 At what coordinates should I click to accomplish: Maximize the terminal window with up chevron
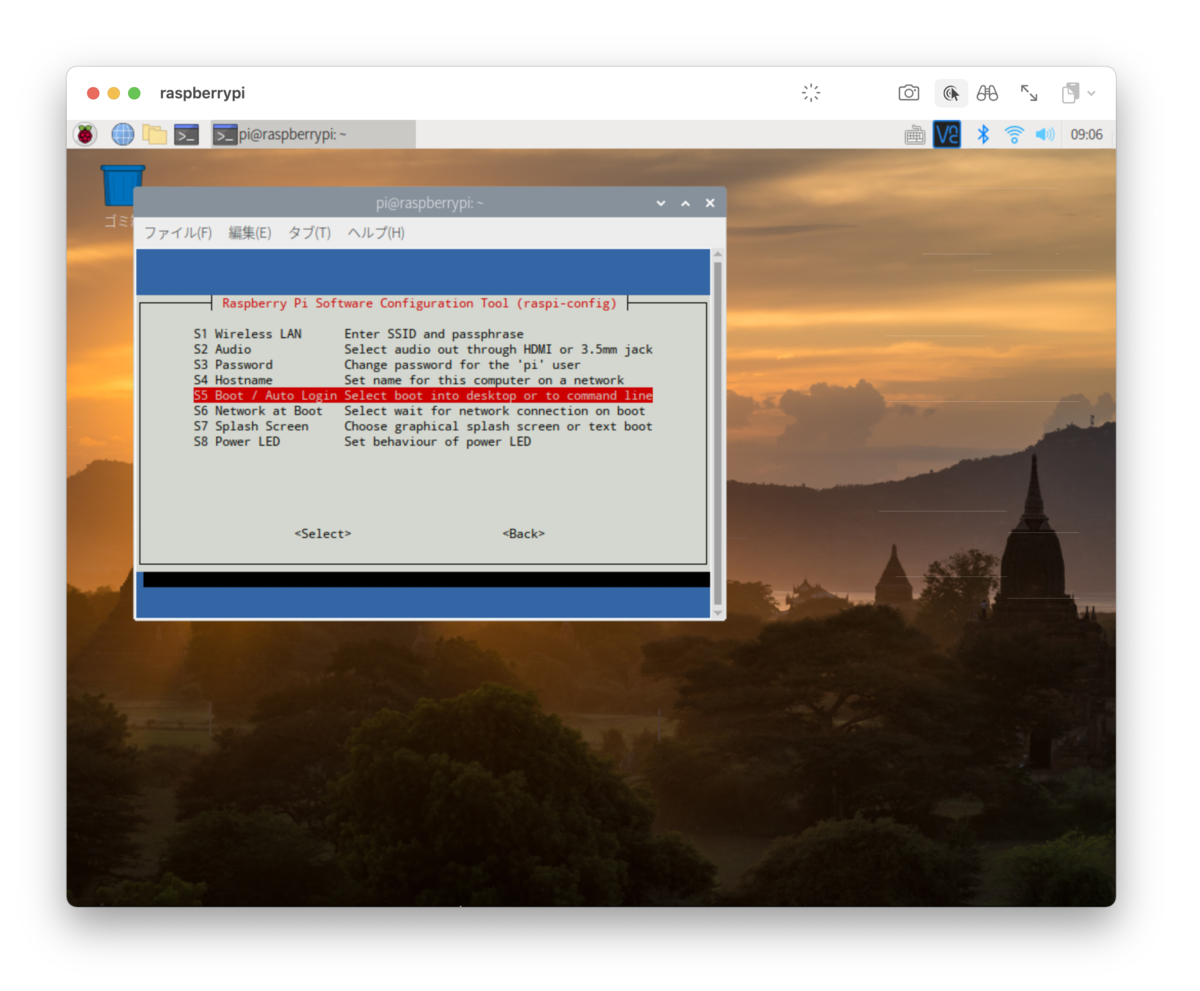pos(686,203)
